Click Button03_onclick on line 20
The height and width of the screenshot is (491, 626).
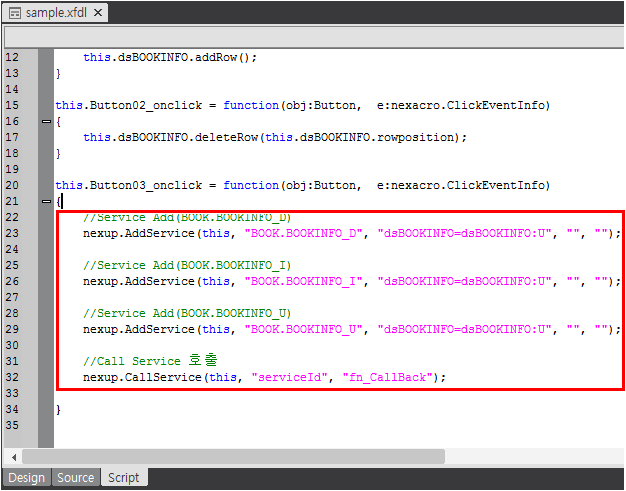click(x=146, y=185)
